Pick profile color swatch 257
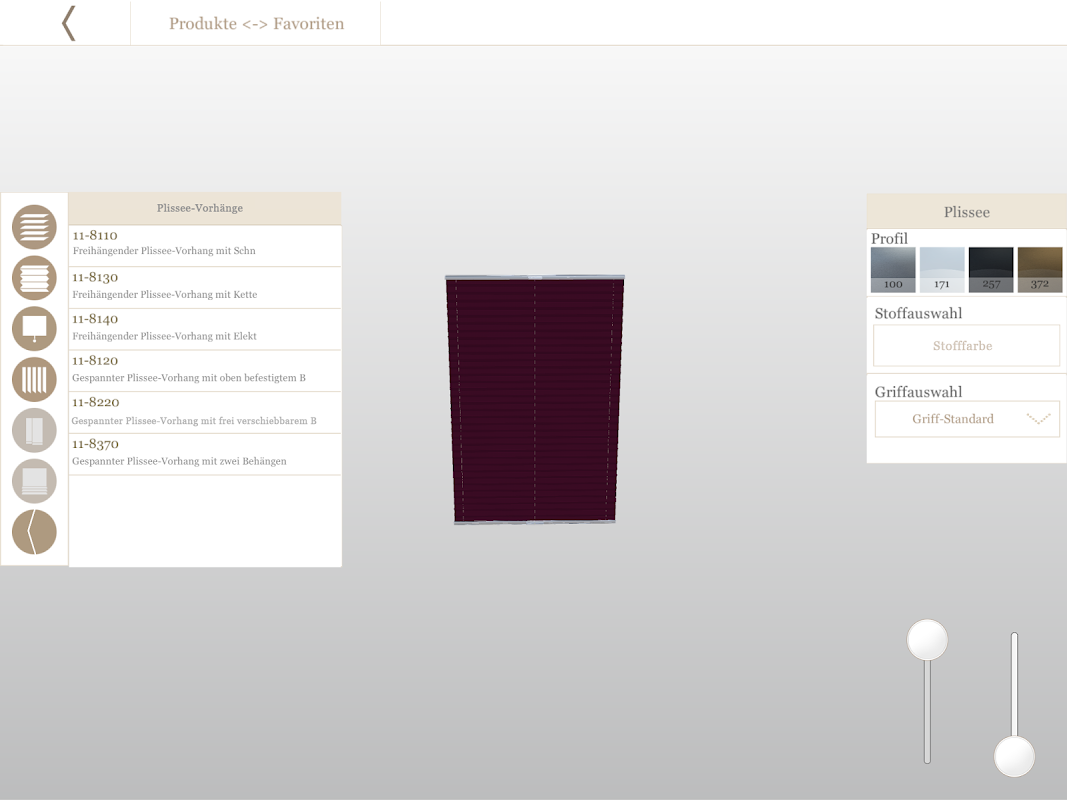1067x800 pixels. 991,269
